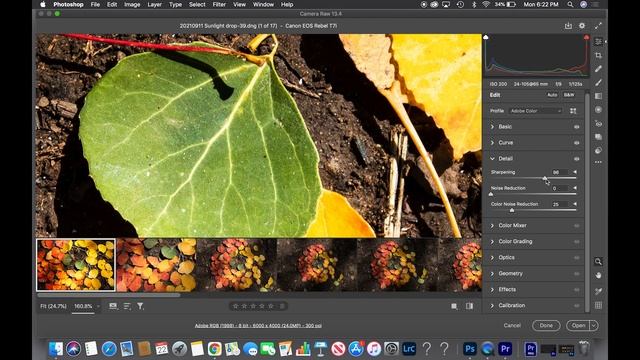This screenshot has height=360, width=640.
Task: Select the Graduated Filter tool
Action: point(598,96)
